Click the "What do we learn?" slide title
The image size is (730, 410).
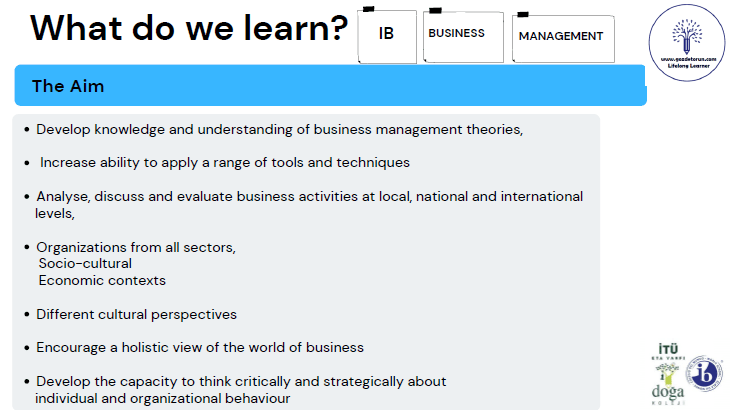pyautogui.click(x=189, y=29)
